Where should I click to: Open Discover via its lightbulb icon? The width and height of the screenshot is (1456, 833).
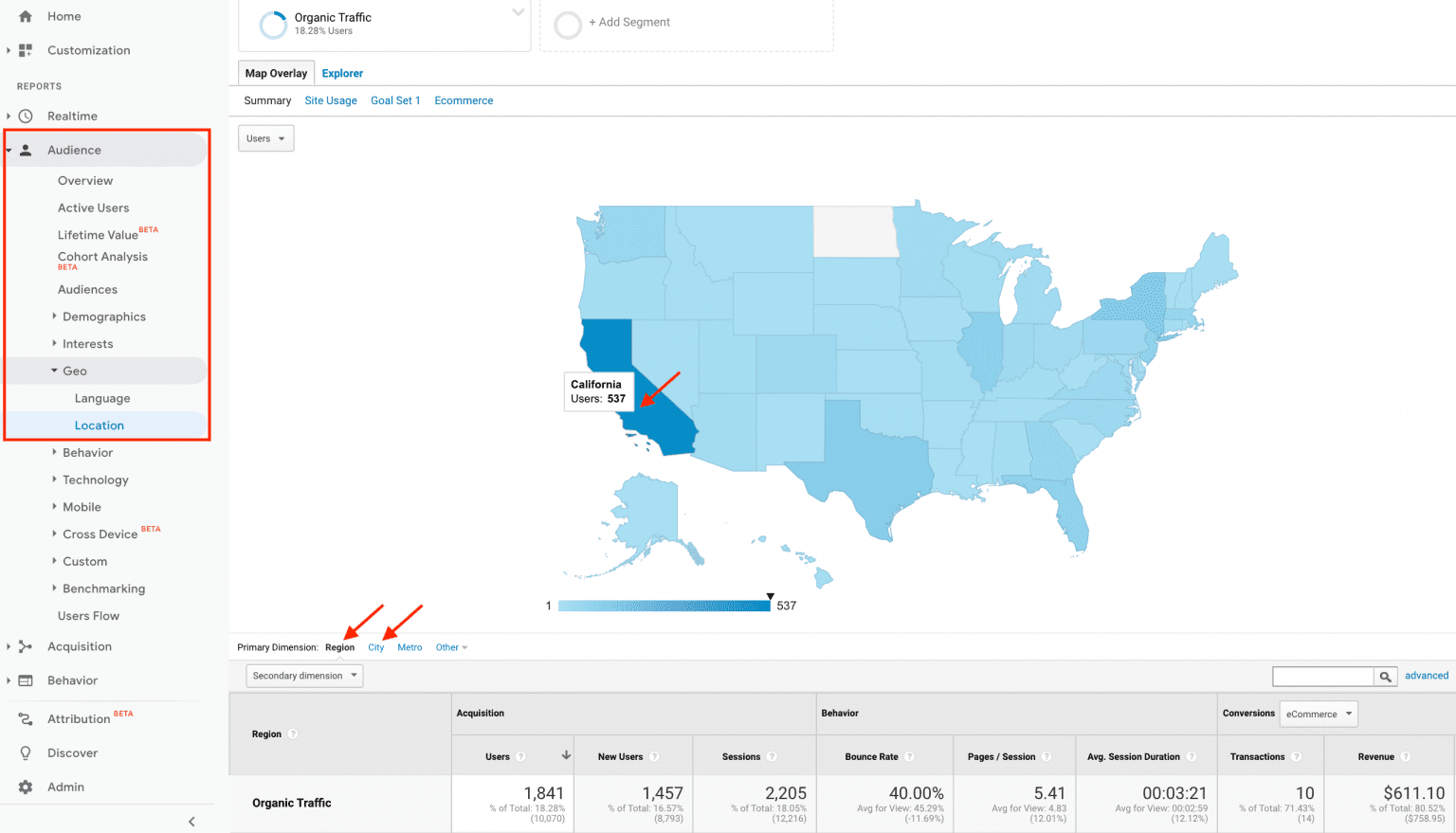(27, 752)
